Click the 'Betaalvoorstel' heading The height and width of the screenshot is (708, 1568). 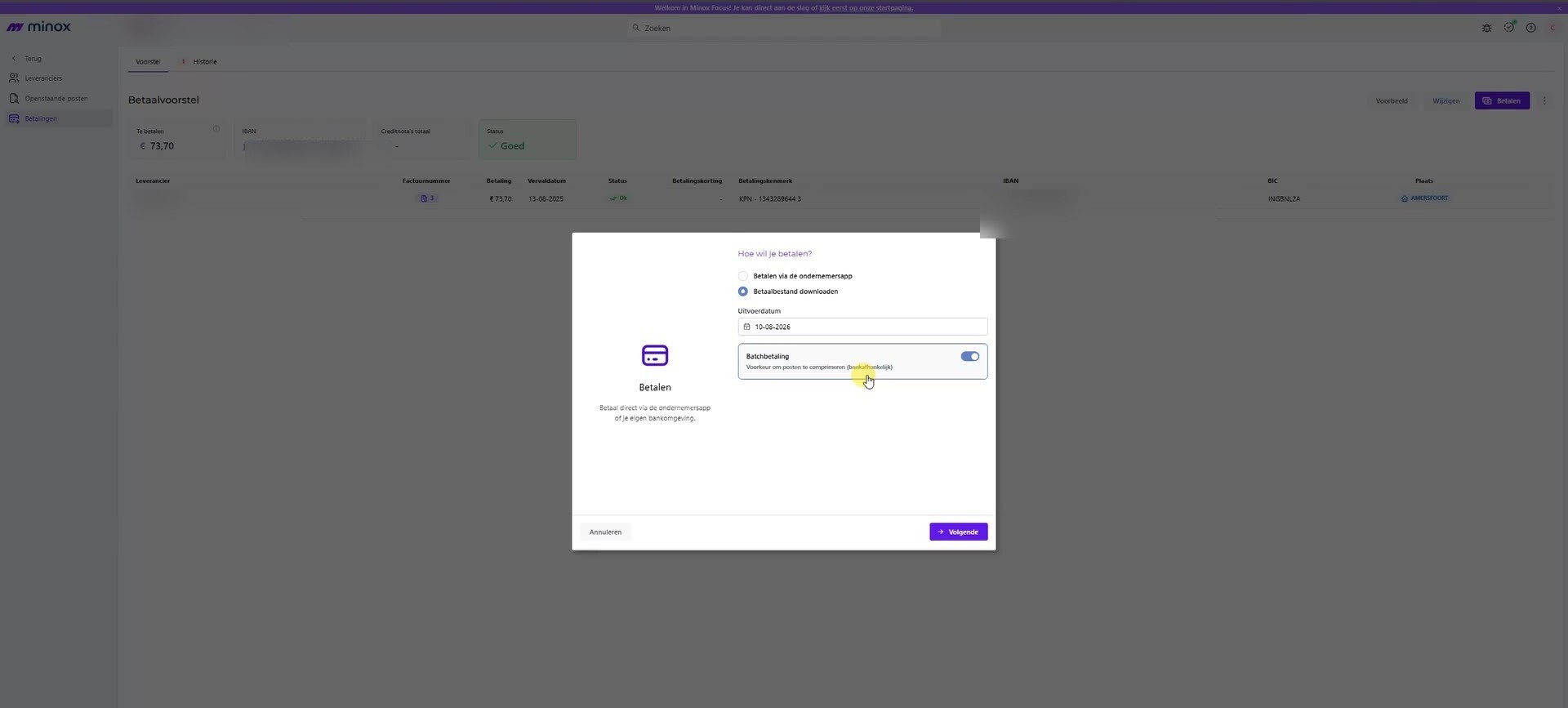(163, 100)
